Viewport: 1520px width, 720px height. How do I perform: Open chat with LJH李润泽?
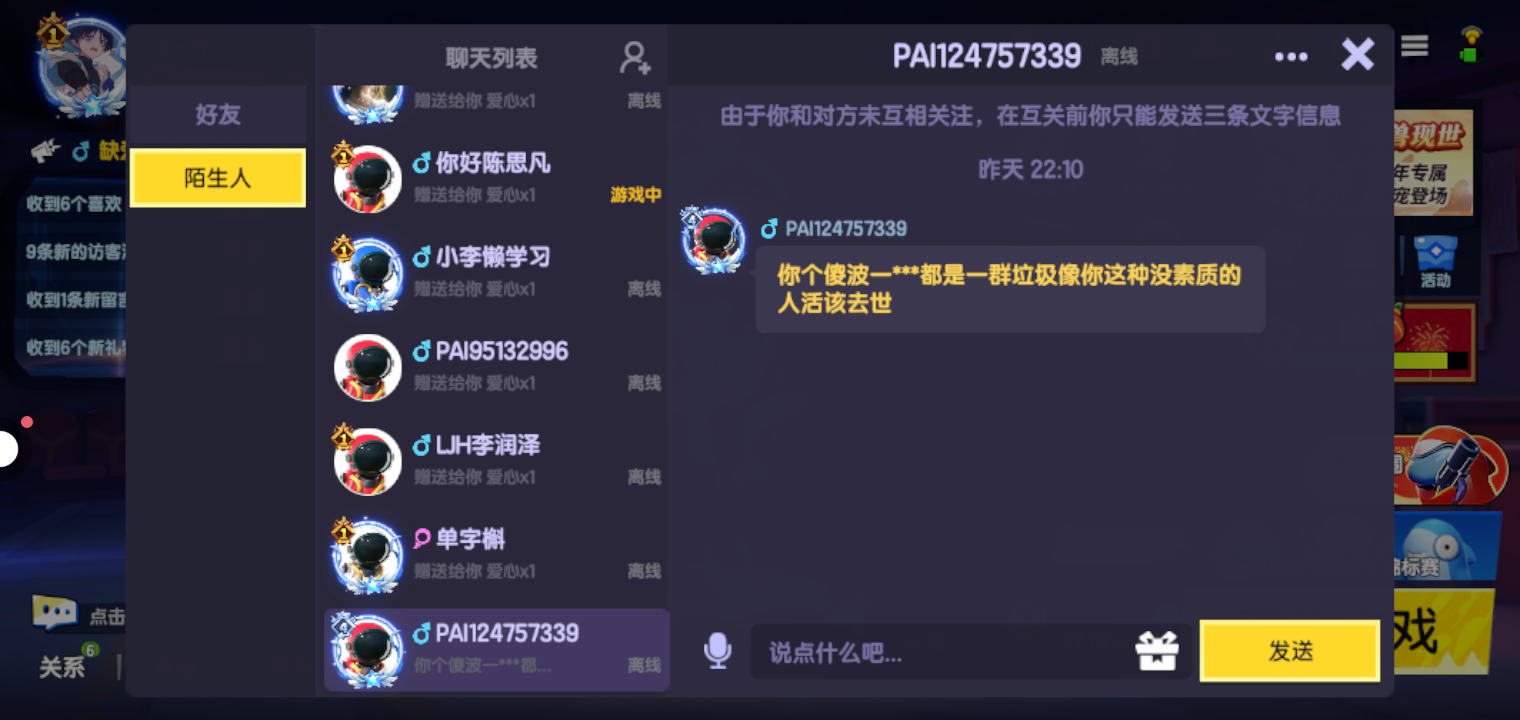pyautogui.click(x=497, y=460)
